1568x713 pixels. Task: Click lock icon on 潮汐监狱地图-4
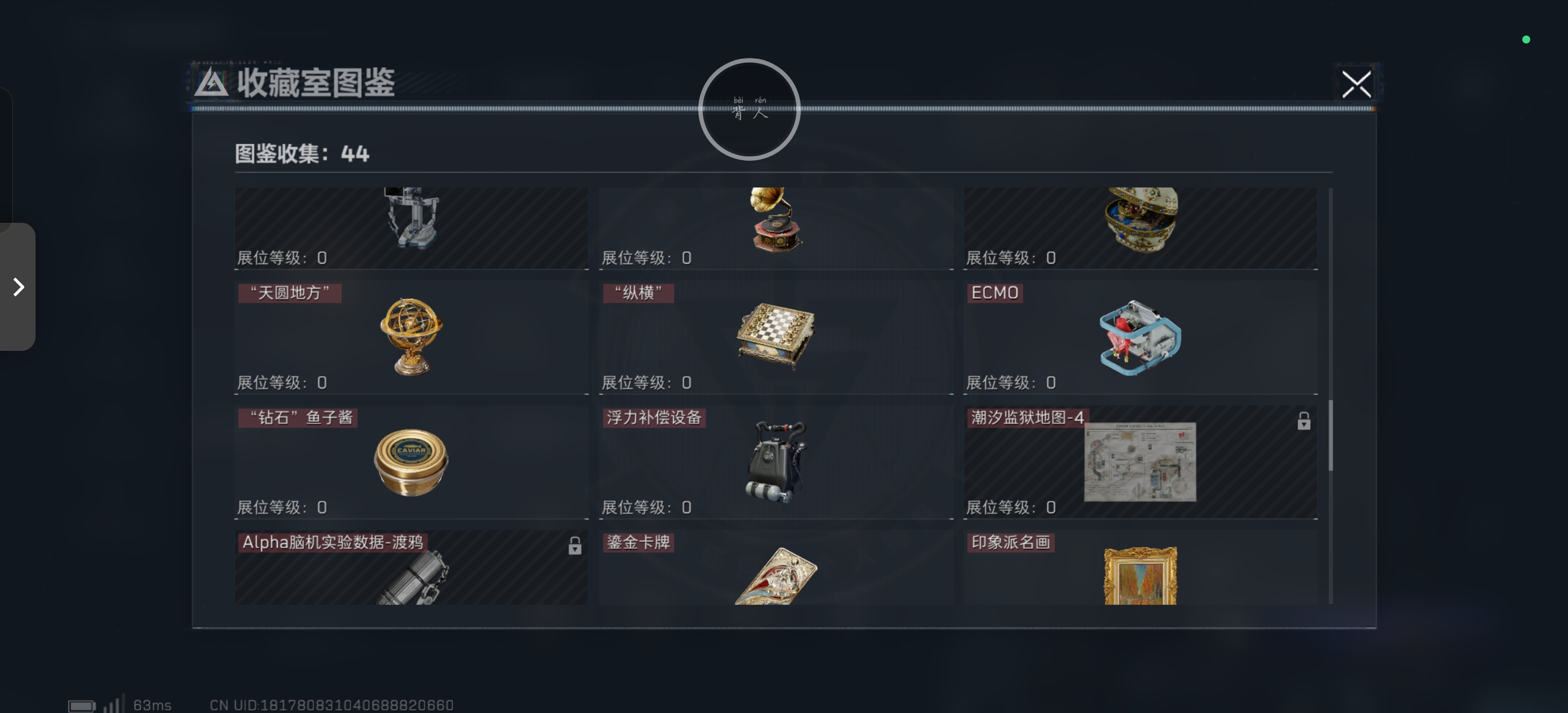click(x=1303, y=421)
